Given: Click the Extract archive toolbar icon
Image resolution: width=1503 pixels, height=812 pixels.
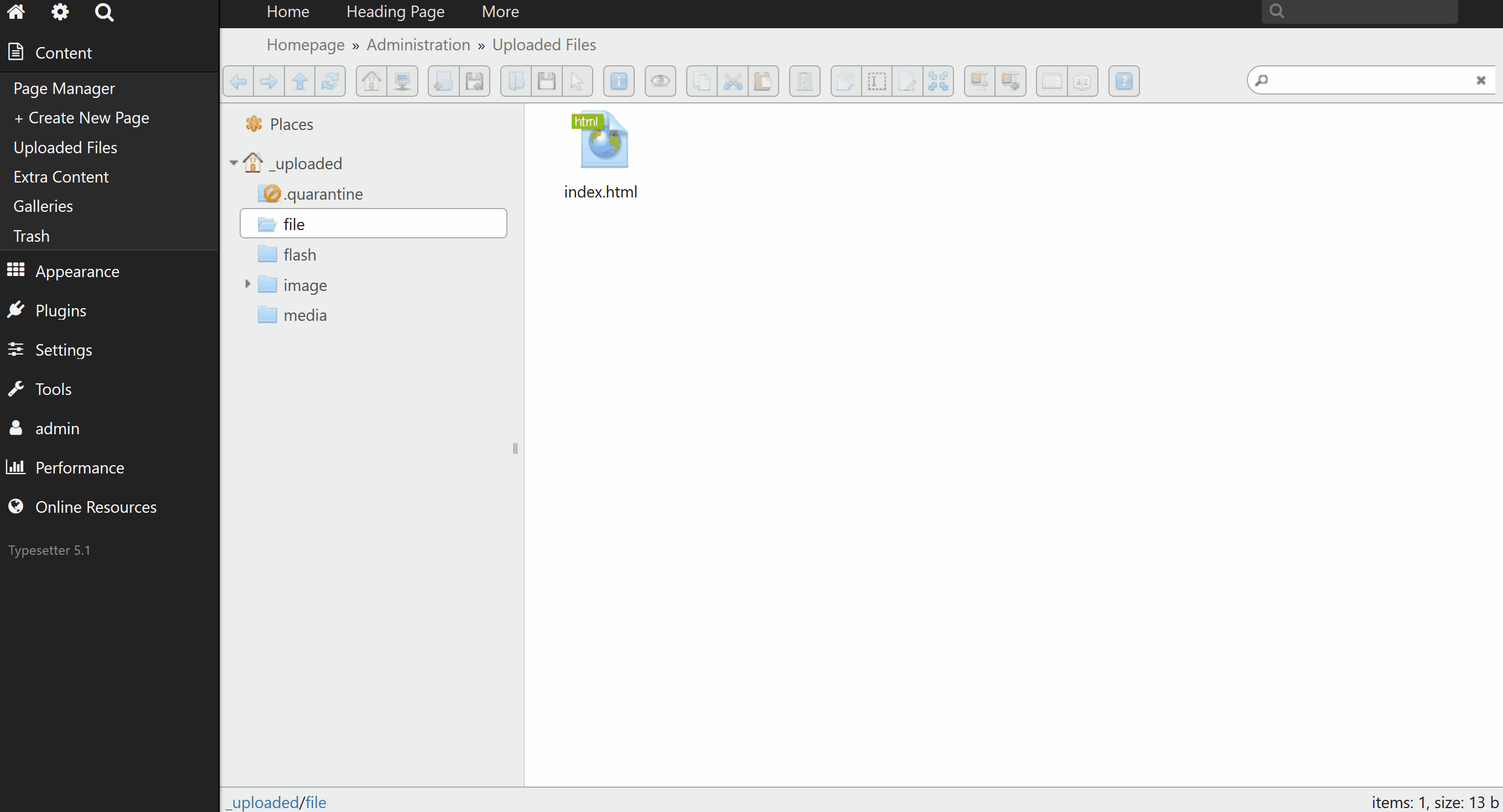Looking at the screenshot, I should [979, 81].
